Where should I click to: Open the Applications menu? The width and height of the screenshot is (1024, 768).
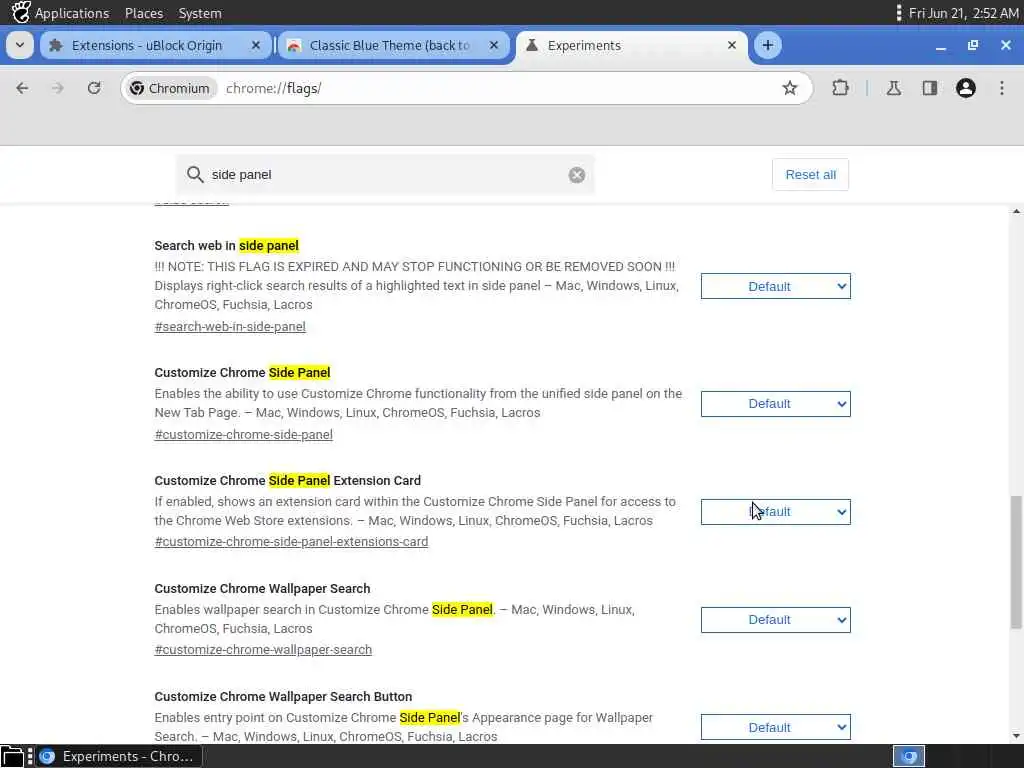coord(72,13)
